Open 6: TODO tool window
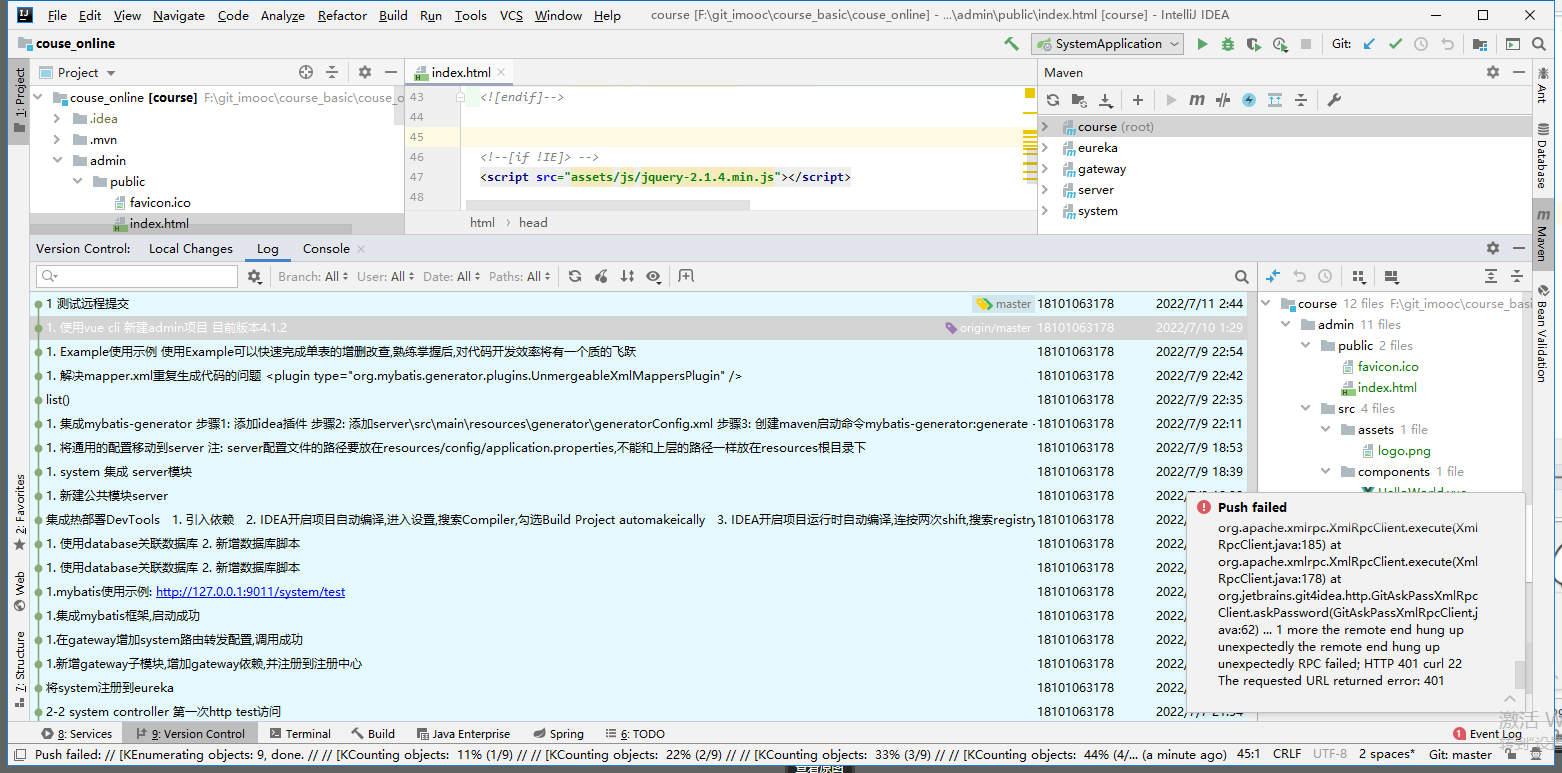 635,734
